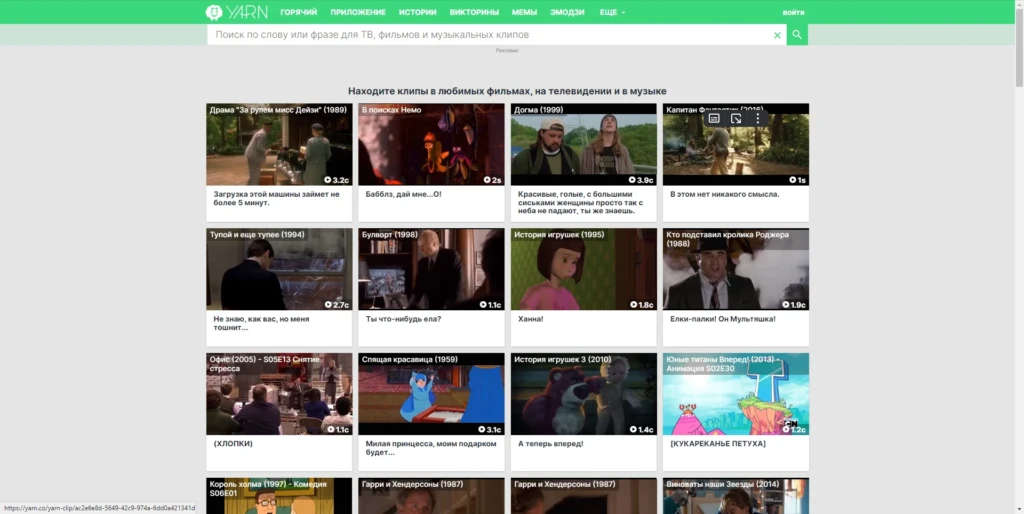Click the 1s play badge on Капитан Фантастик clip

(x=798, y=180)
